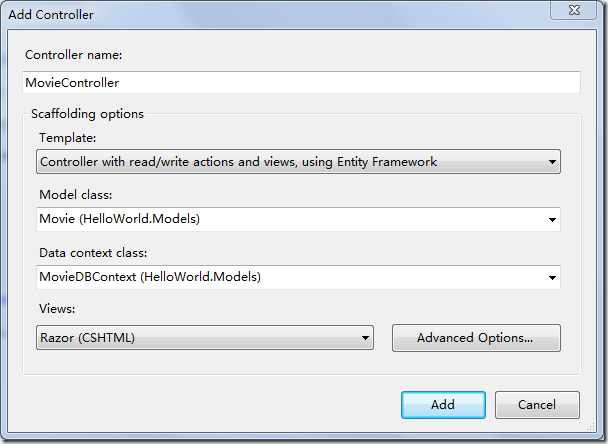608x444 pixels.
Task: Click the 'Views:' label
Action: (57, 309)
